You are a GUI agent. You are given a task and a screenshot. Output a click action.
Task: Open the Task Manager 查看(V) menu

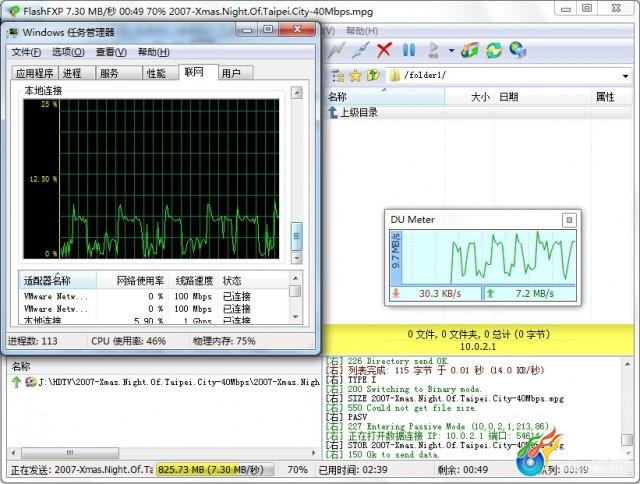[x=111, y=52]
